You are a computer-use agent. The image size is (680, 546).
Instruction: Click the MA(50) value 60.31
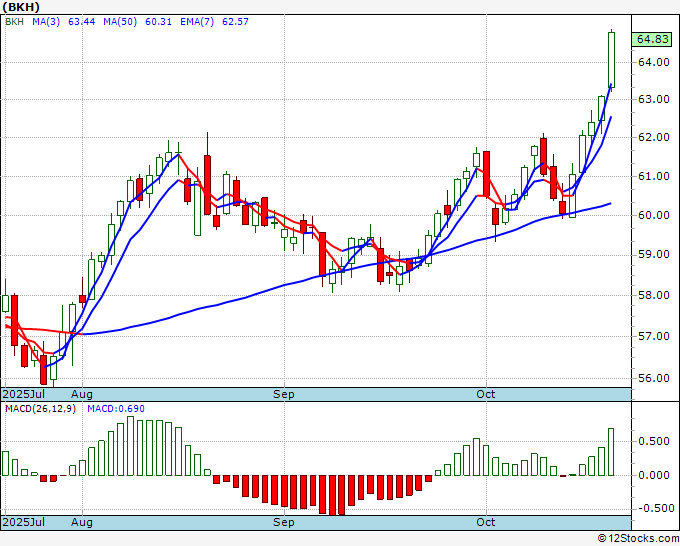click(x=158, y=22)
